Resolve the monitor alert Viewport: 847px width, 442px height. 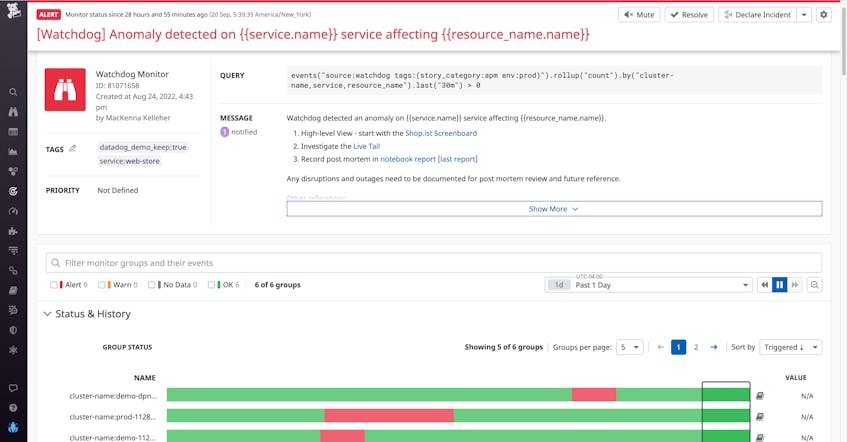tap(689, 15)
